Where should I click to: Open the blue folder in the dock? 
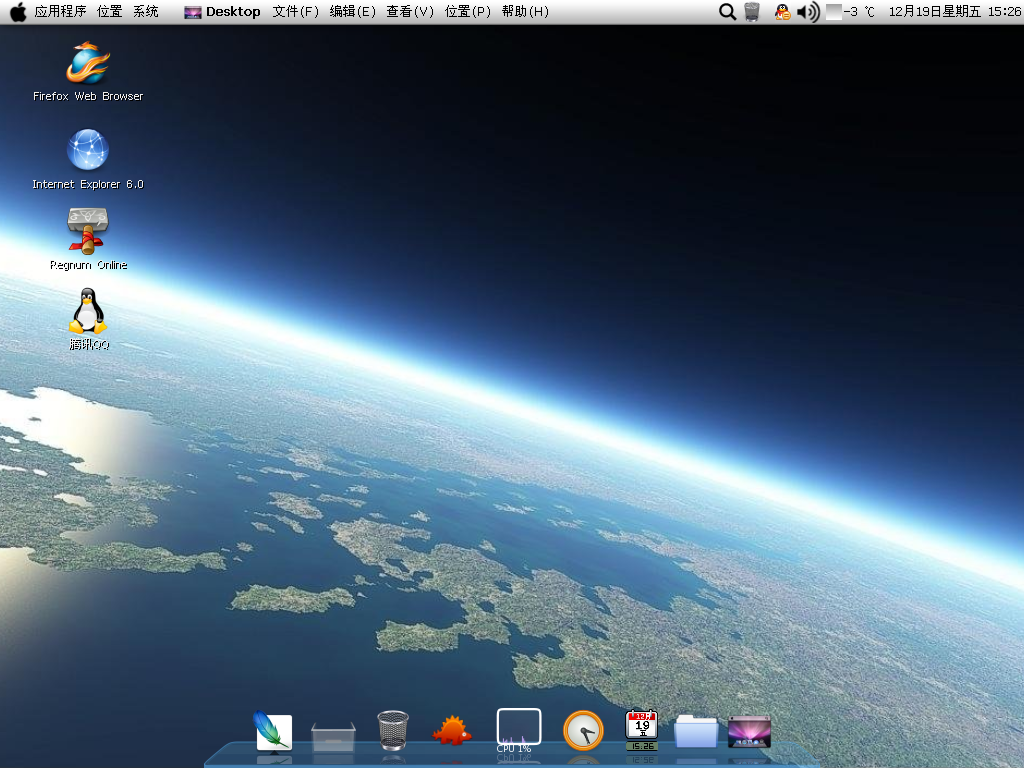click(696, 731)
